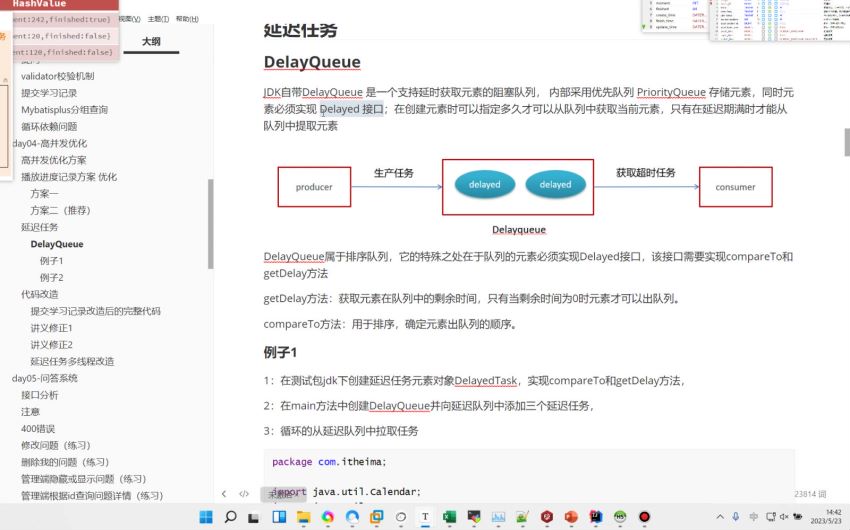850x530 pixels.
Task: Switch to Excel on the taskbar
Action: (449, 517)
